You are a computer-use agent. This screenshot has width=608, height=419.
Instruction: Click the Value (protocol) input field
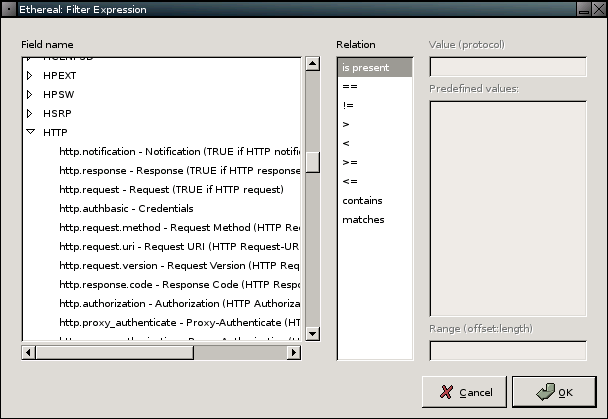(x=508, y=67)
